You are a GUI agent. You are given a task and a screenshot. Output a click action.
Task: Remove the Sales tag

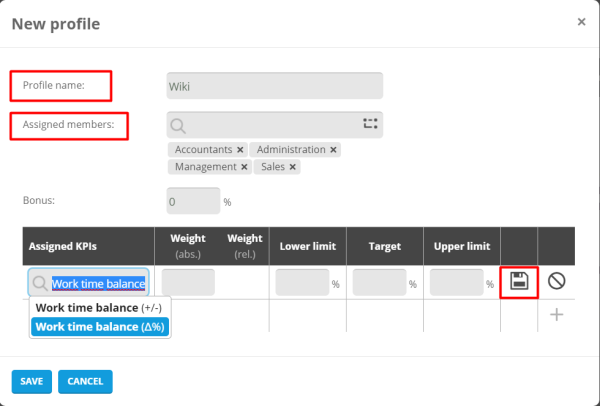293,167
